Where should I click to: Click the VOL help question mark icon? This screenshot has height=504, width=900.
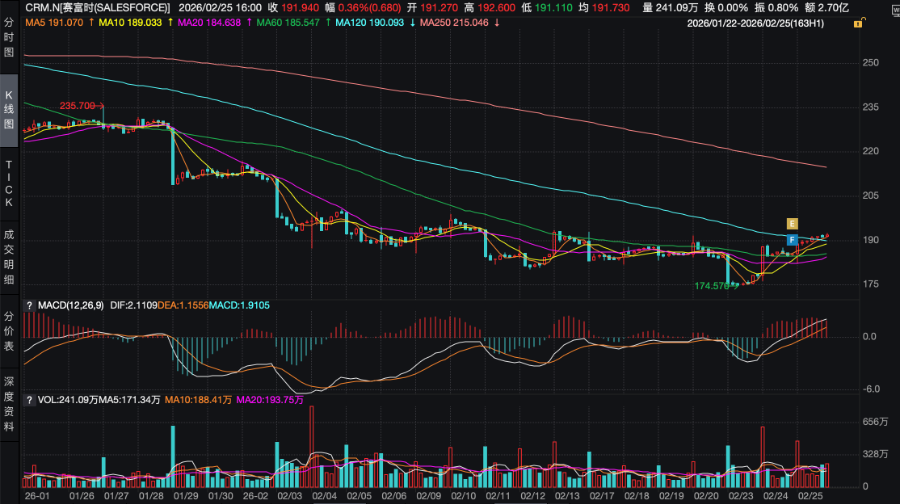30,399
